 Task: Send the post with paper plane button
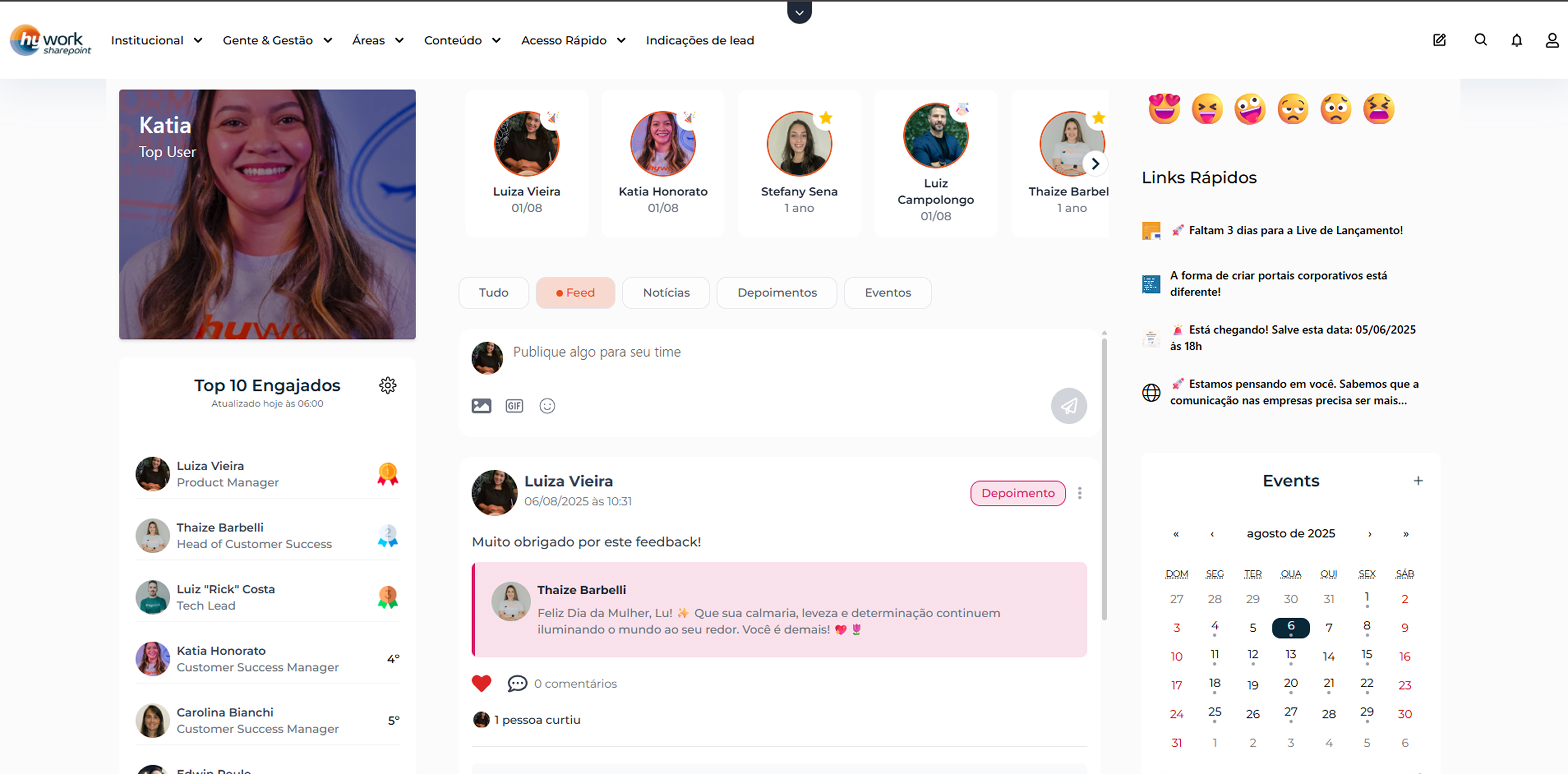(1069, 406)
